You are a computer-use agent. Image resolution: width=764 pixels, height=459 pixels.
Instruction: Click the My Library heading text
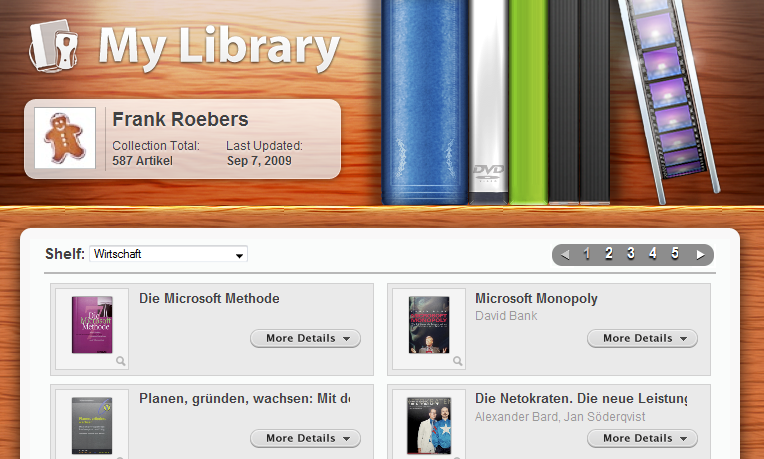(x=219, y=48)
